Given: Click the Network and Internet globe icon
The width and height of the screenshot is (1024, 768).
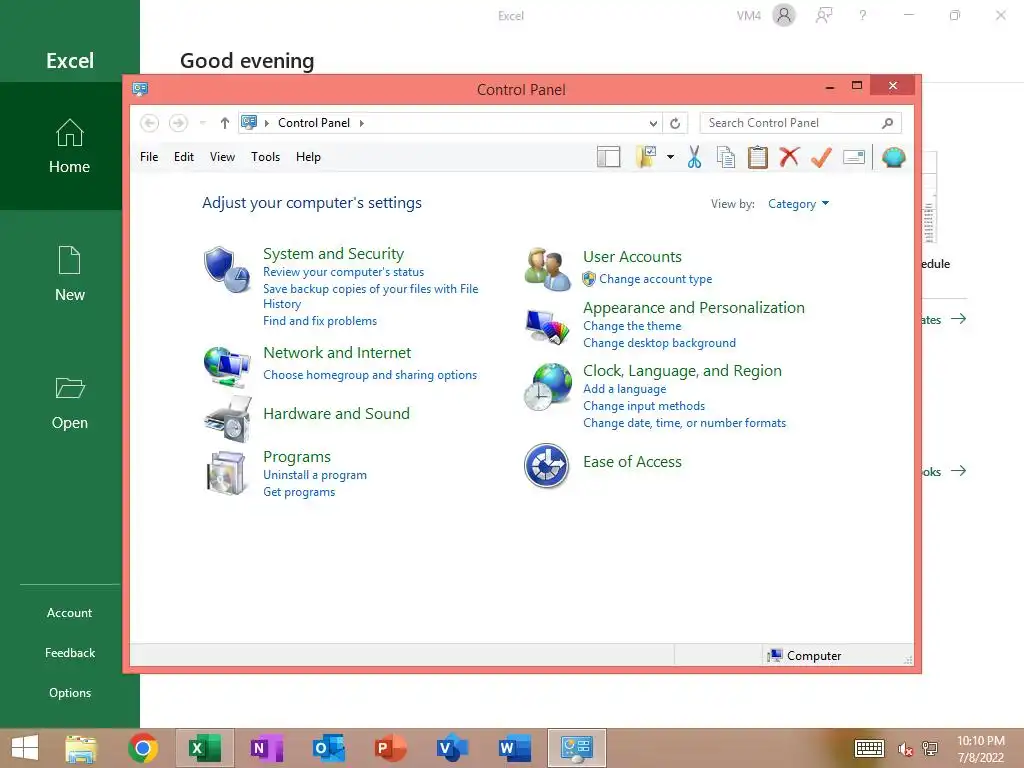Looking at the screenshot, I should (227, 367).
